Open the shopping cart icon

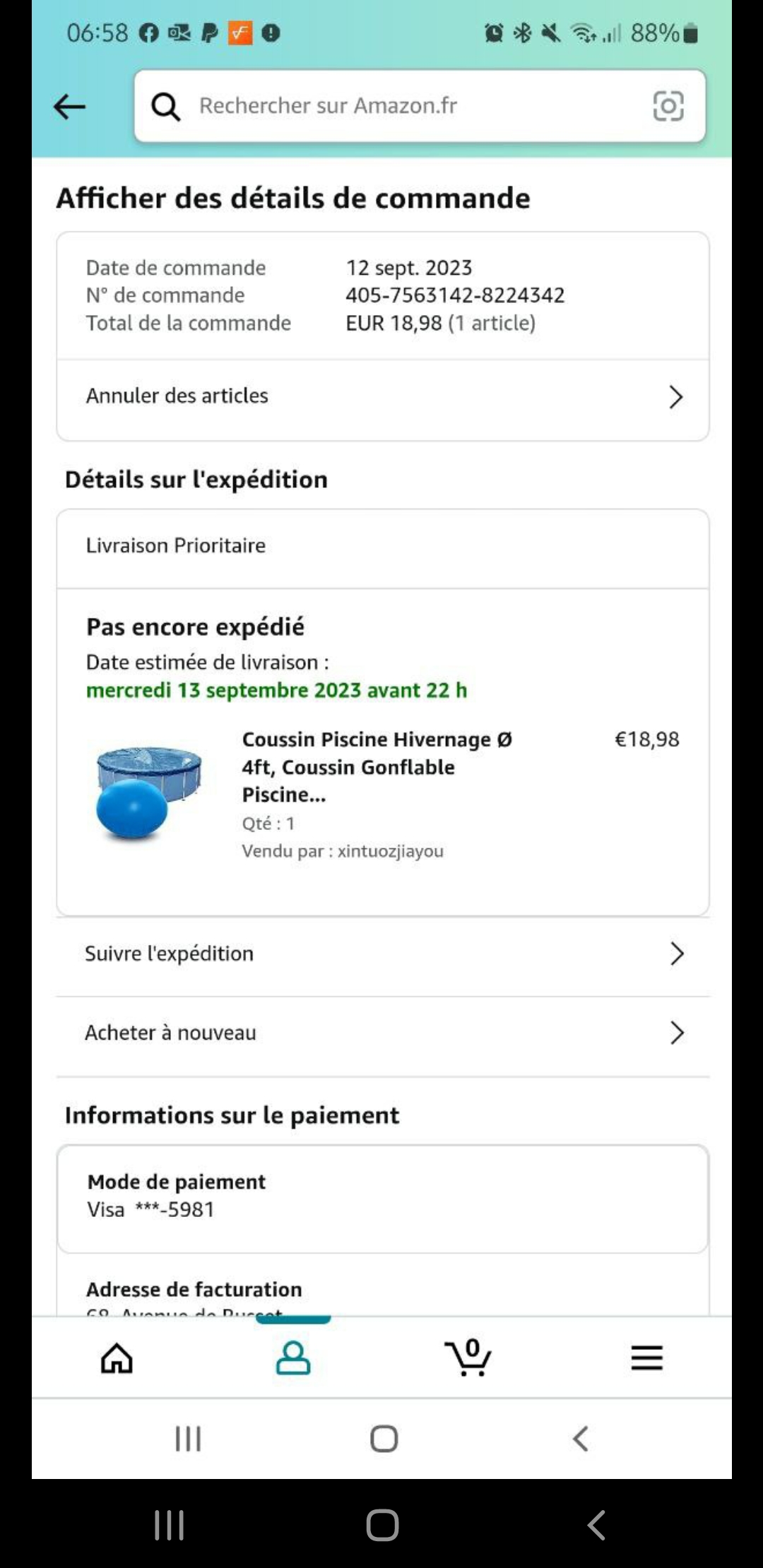pyautogui.click(x=468, y=1358)
